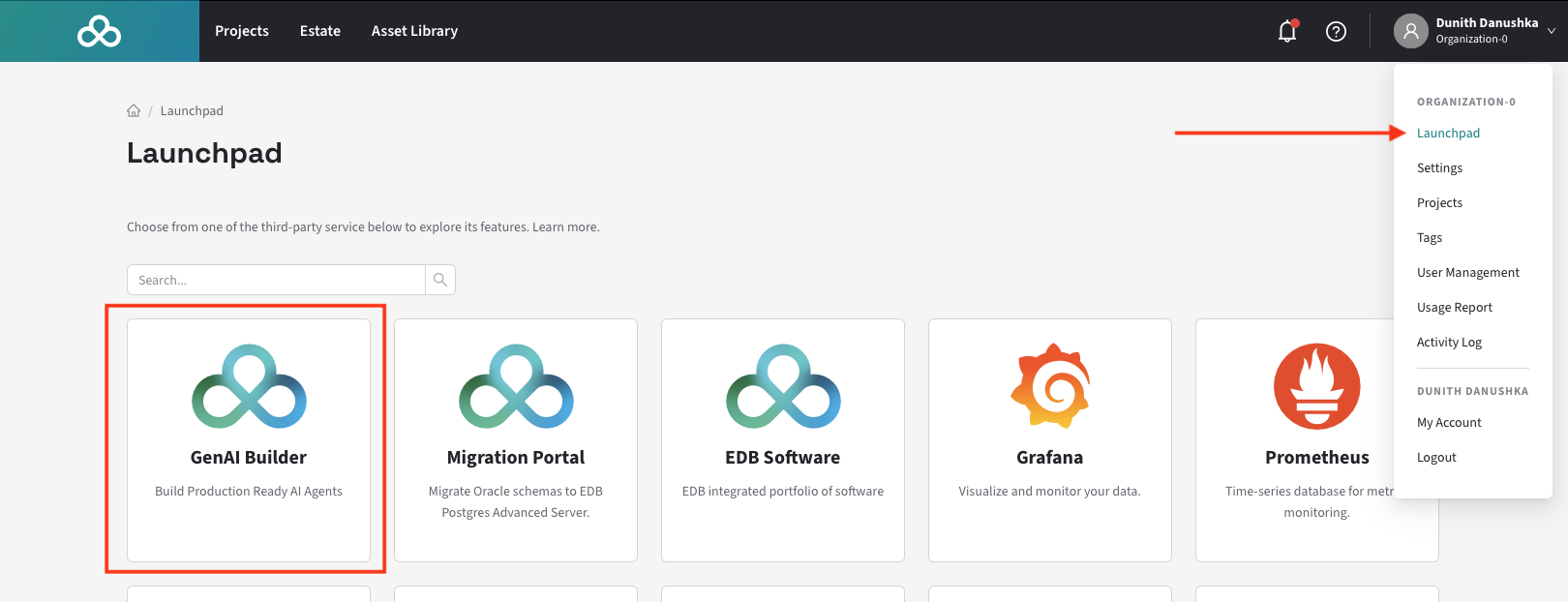Viewport: 1568px width, 602px height.
Task: Focus the Search input field
Action: 277,280
